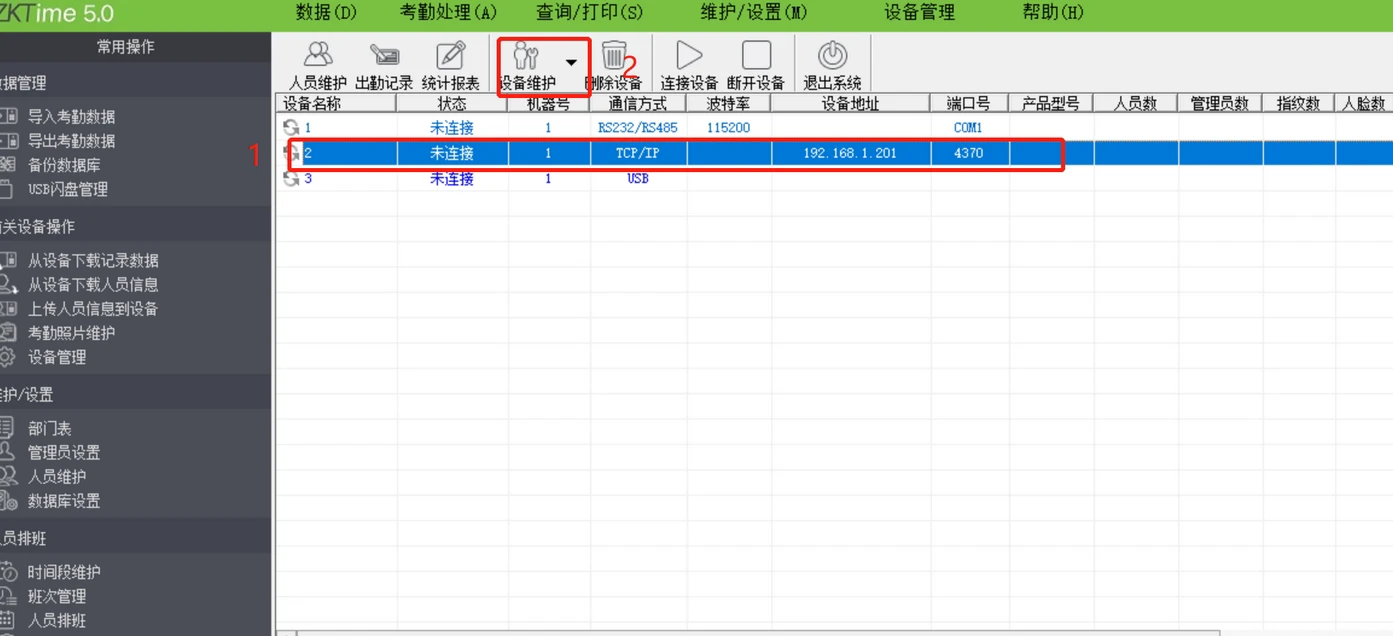Click 上传人员信息到设备 in sidebar

(x=93, y=309)
